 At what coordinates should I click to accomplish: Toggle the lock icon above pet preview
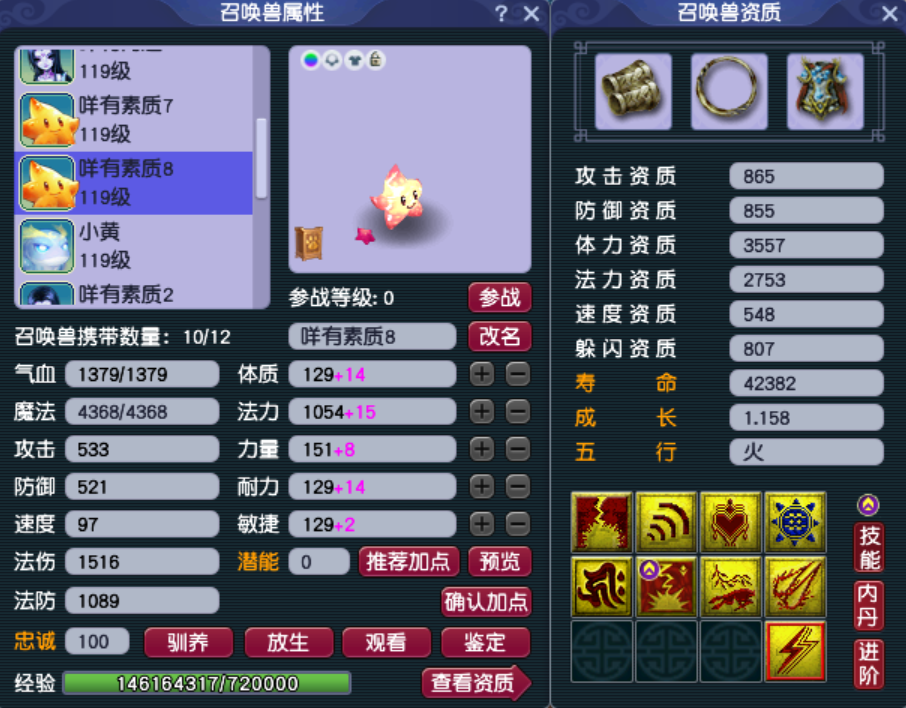(x=376, y=60)
